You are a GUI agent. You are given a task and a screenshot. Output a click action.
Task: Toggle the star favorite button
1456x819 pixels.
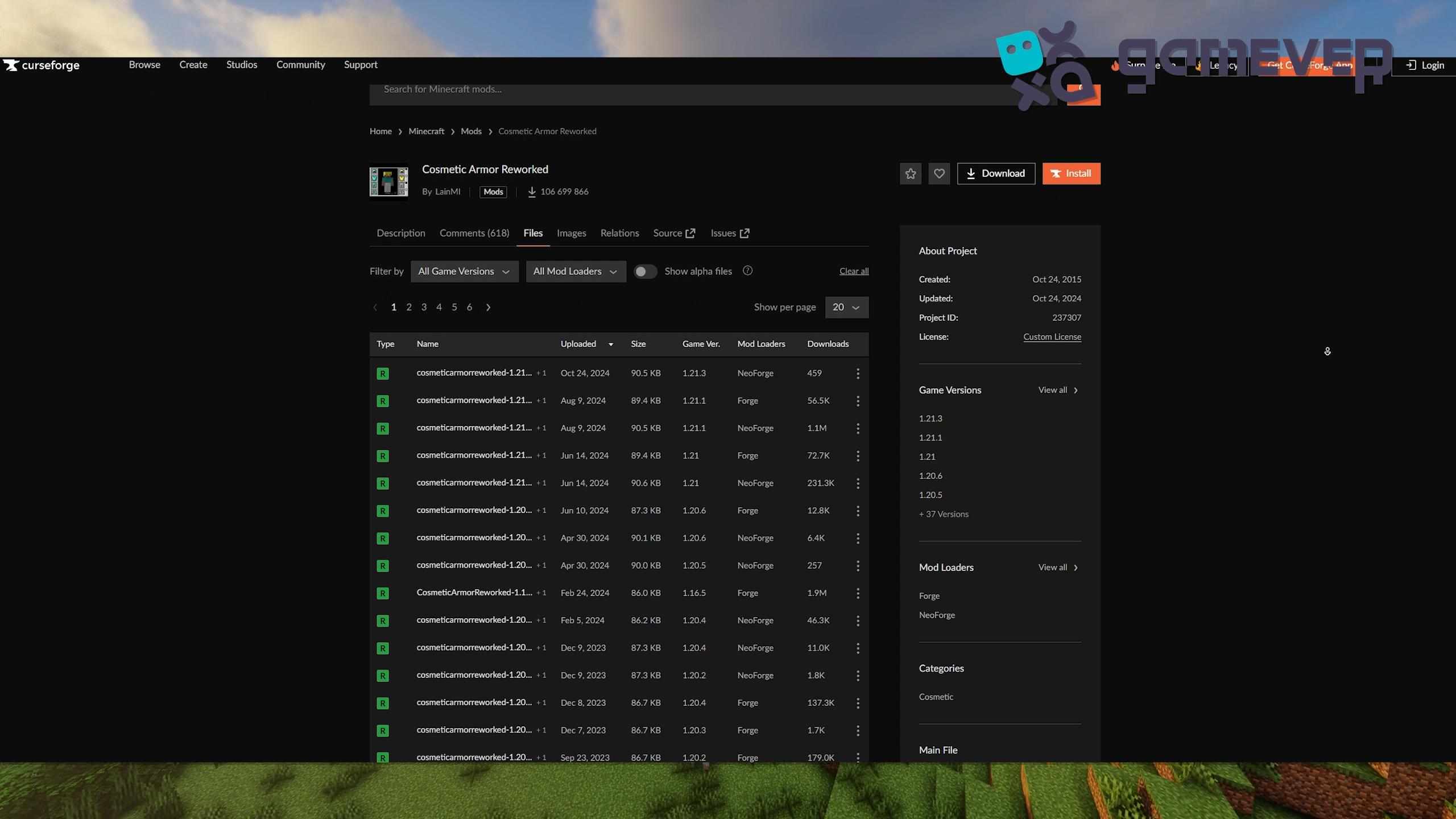tap(910, 173)
